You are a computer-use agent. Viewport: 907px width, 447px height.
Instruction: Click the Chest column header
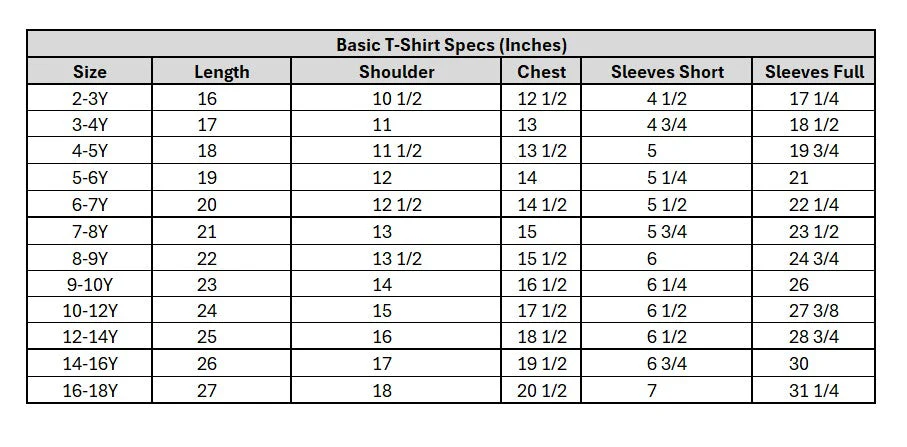tap(542, 72)
